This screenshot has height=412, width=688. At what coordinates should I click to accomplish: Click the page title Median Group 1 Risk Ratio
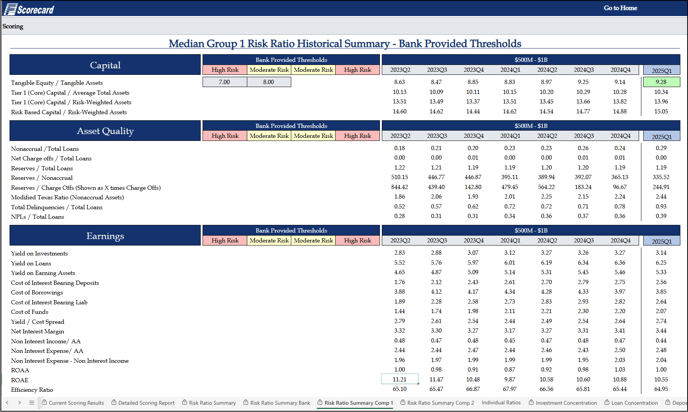pos(345,43)
